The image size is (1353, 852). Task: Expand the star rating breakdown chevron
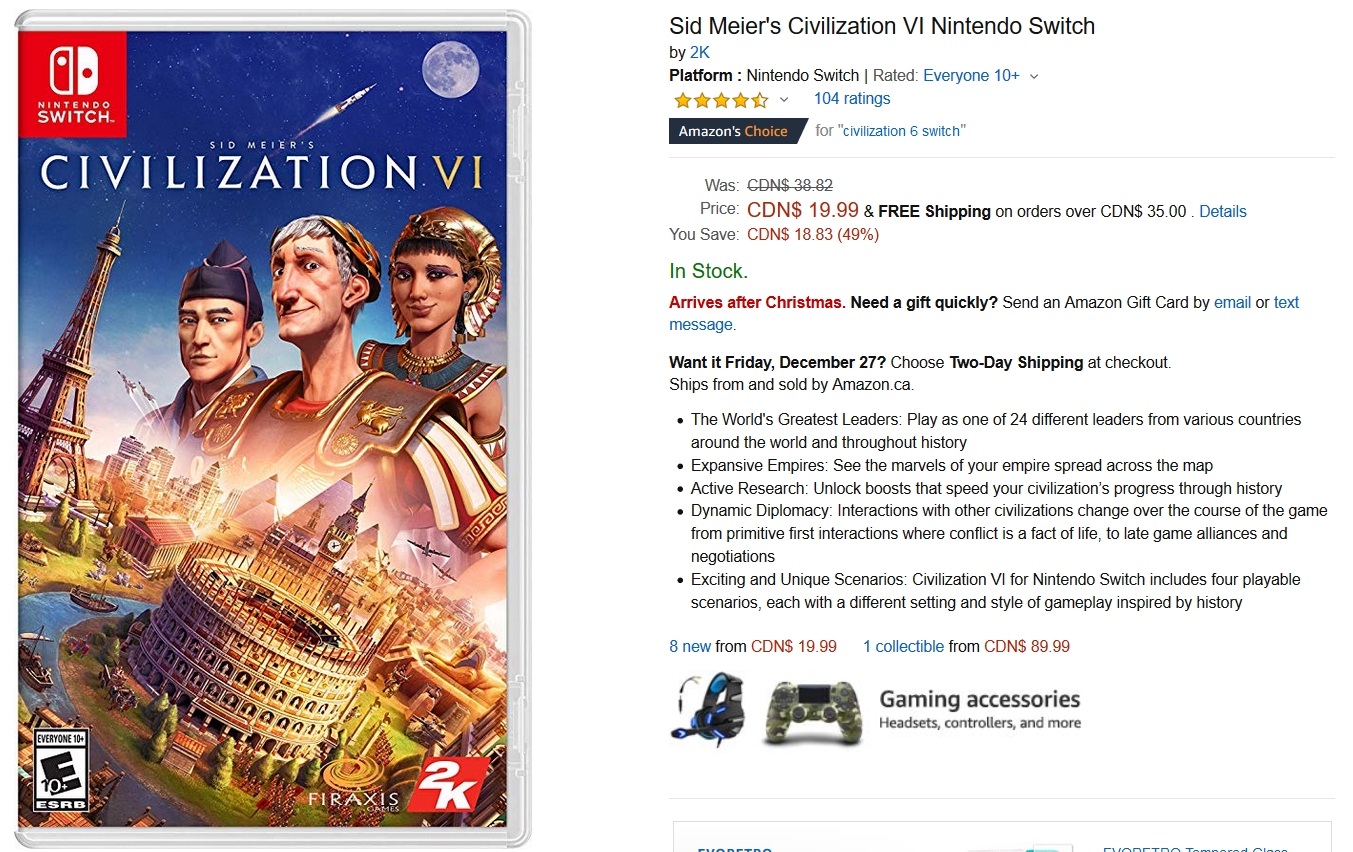785,100
